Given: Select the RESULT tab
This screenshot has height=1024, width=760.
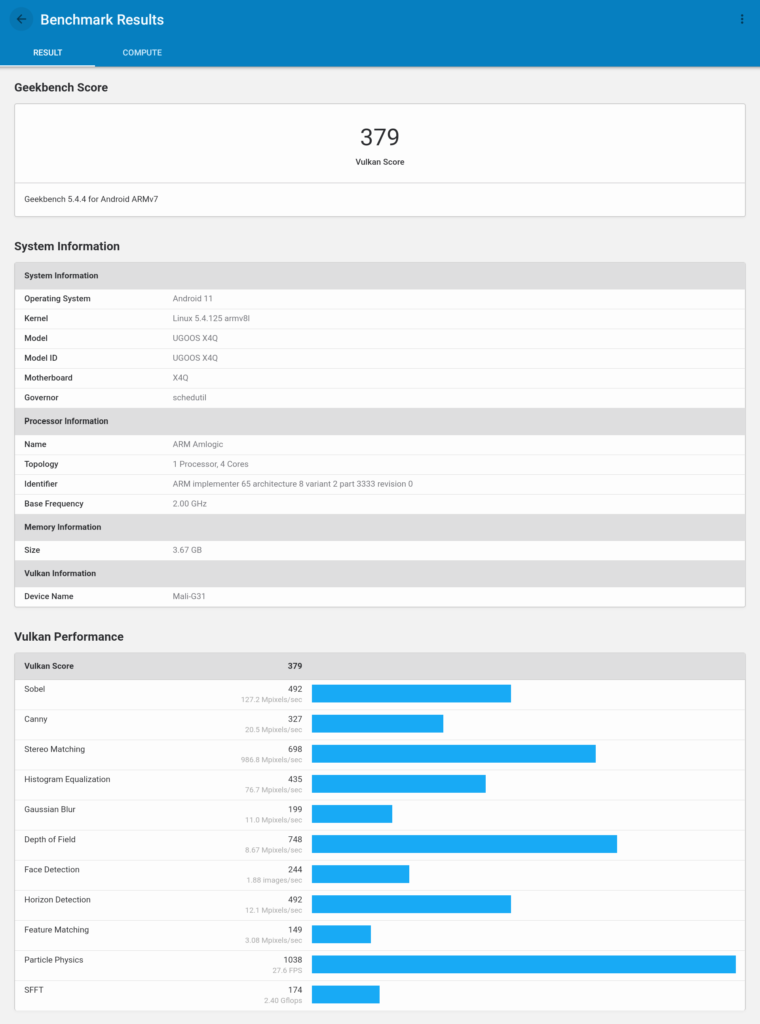Looking at the screenshot, I should (x=47, y=53).
